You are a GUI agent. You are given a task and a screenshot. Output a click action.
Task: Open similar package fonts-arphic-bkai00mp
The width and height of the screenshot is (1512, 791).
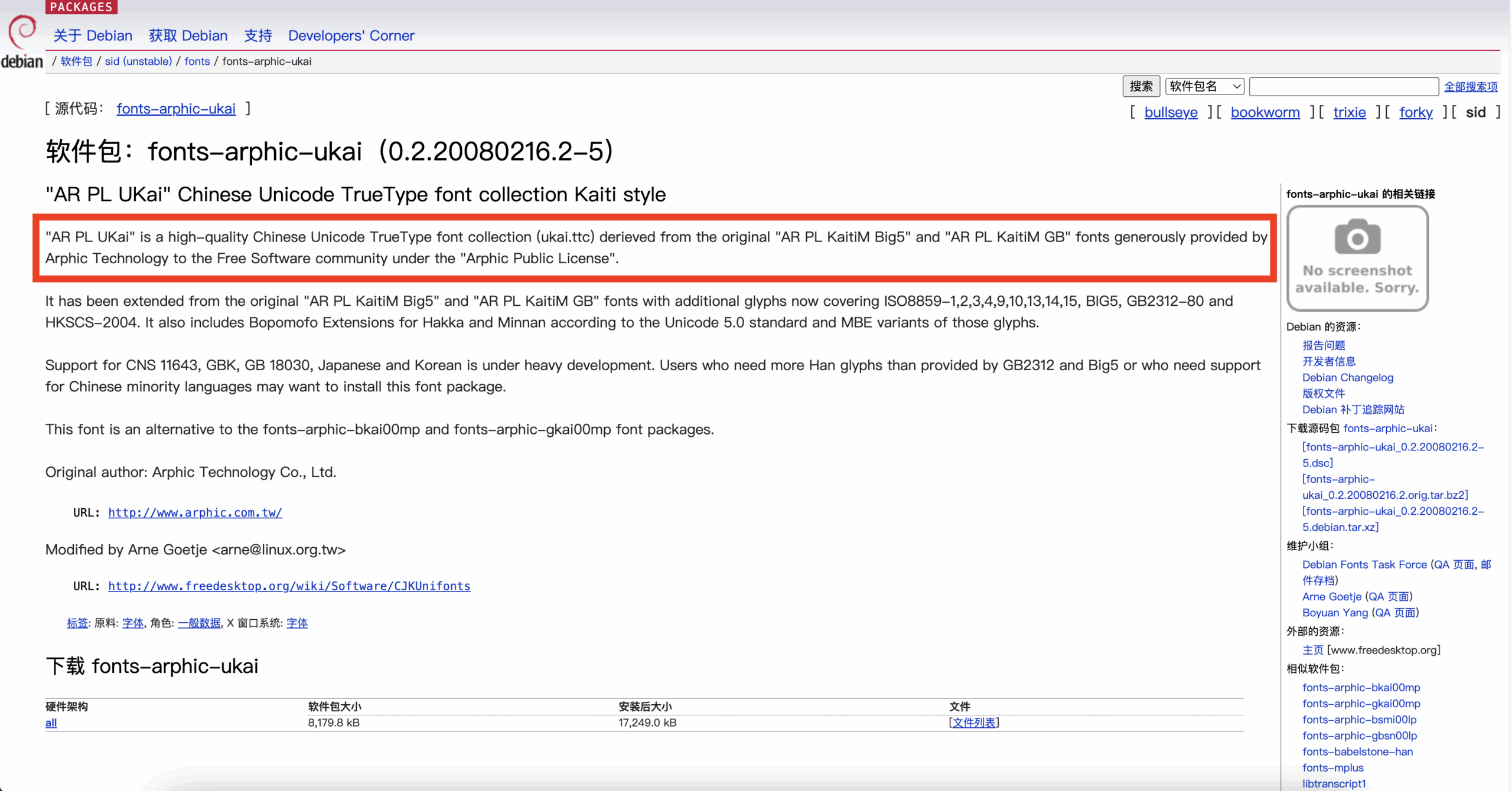click(1361, 687)
